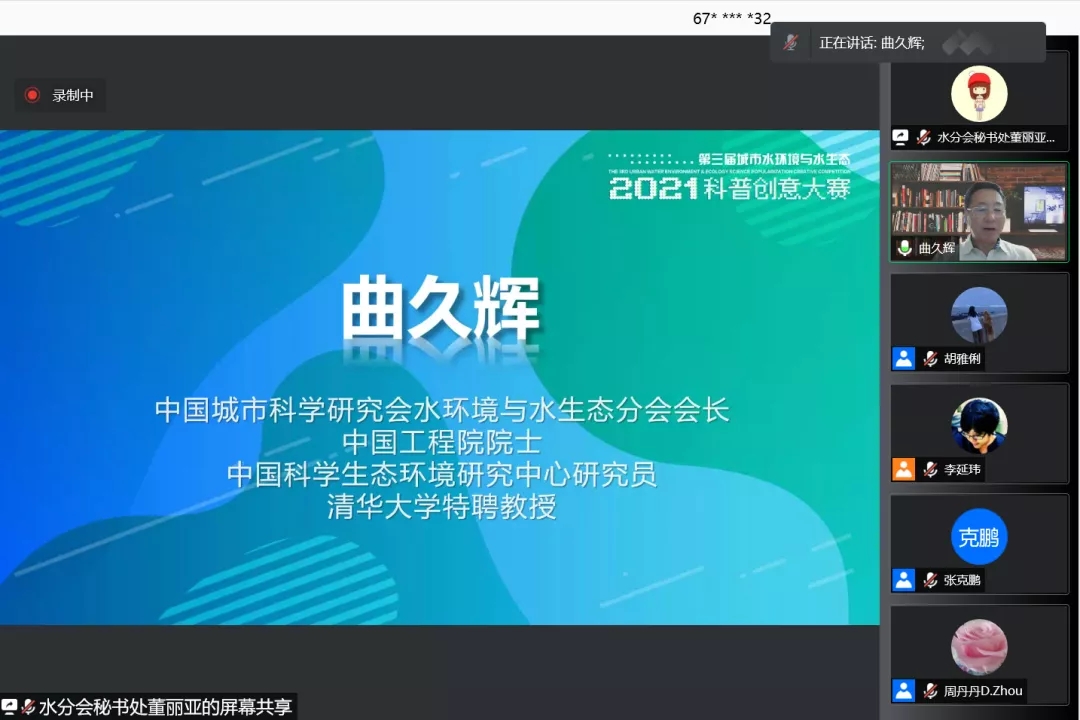The image size is (1080, 720).
Task: Select 李延玮's profile avatar
Action: pyautogui.click(x=979, y=426)
